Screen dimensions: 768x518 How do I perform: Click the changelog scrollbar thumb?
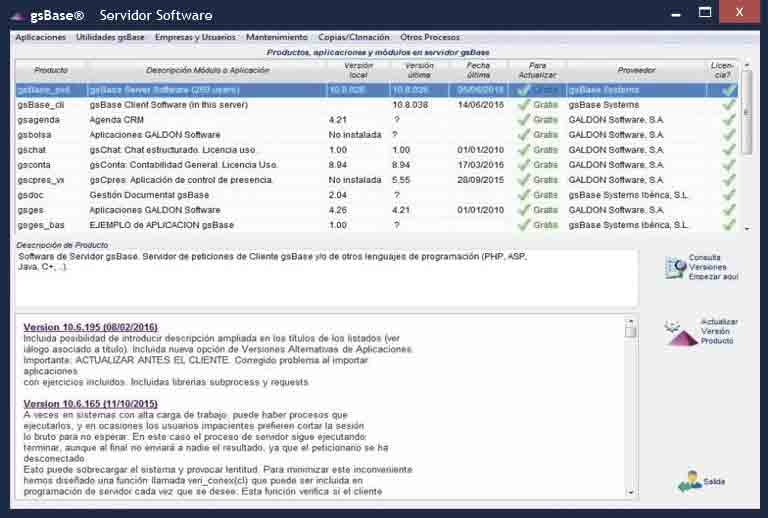(631, 332)
